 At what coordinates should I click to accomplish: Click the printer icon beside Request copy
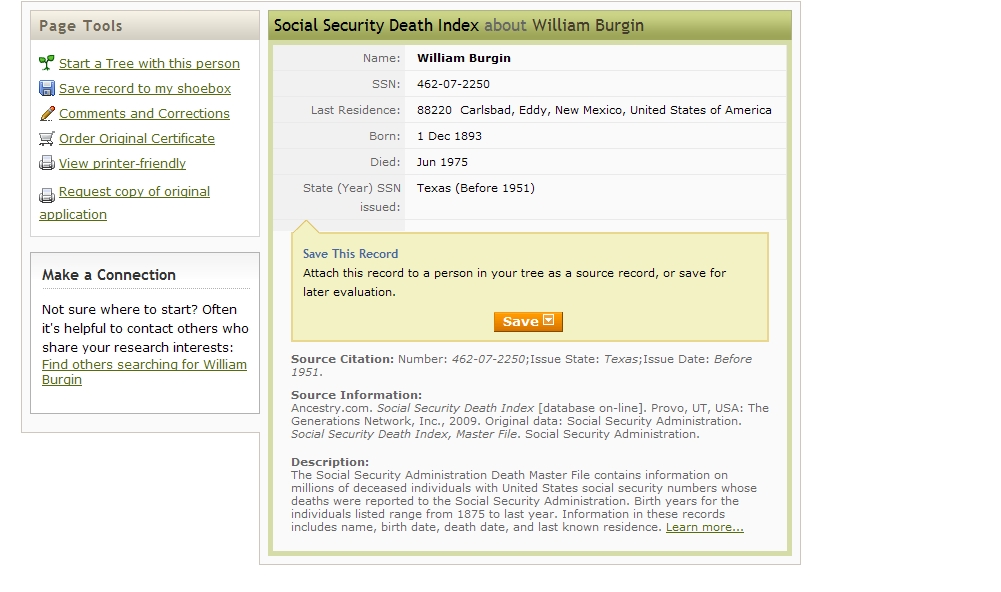(47, 195)
